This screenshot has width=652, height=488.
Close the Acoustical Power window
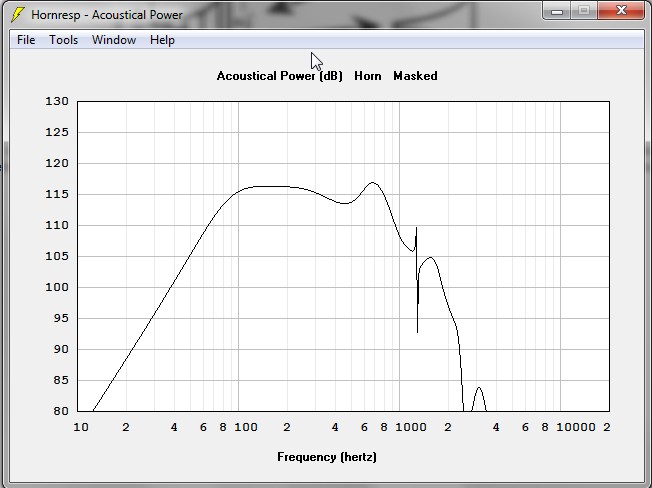[x=621, y=10]
